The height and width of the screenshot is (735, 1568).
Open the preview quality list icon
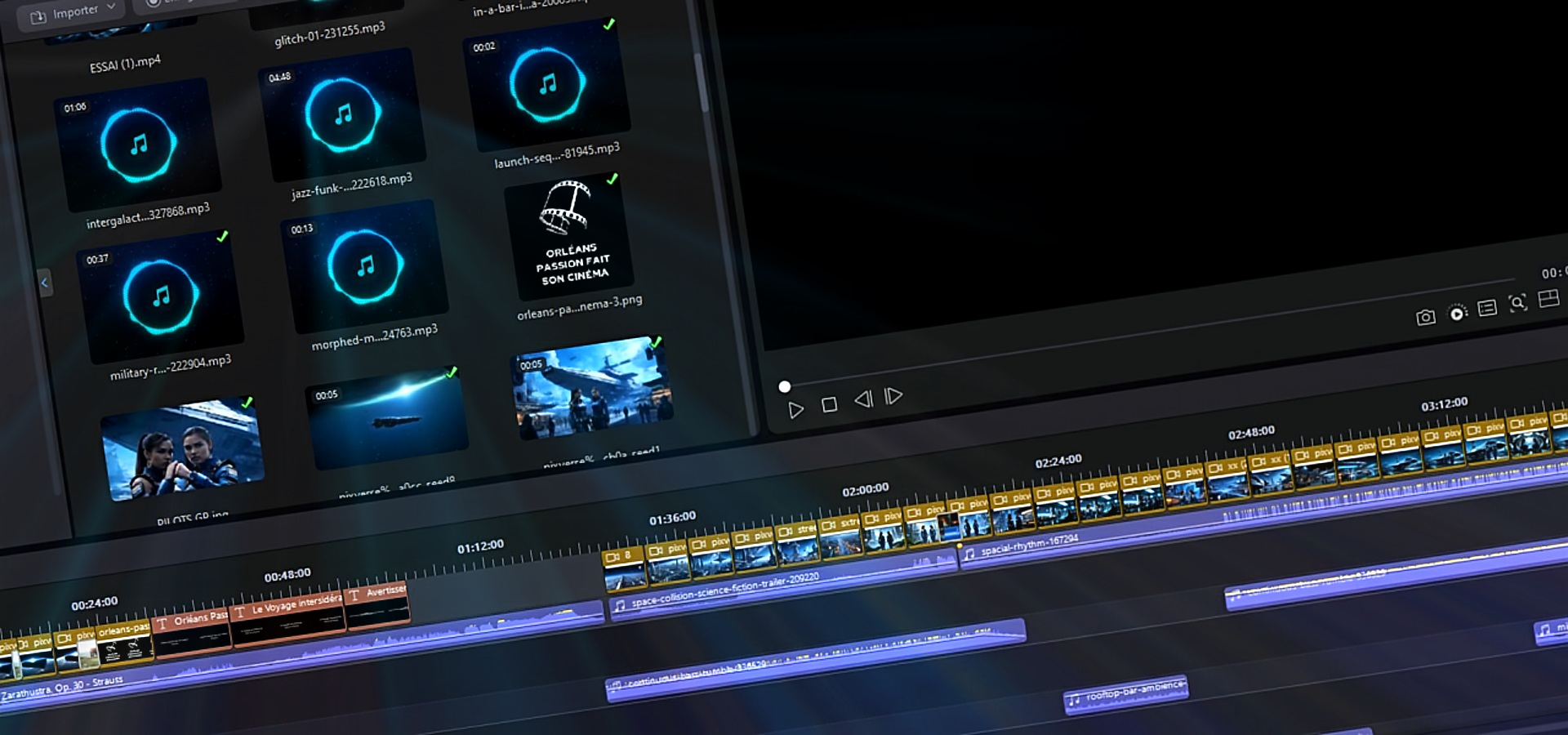pos(1487,308)
